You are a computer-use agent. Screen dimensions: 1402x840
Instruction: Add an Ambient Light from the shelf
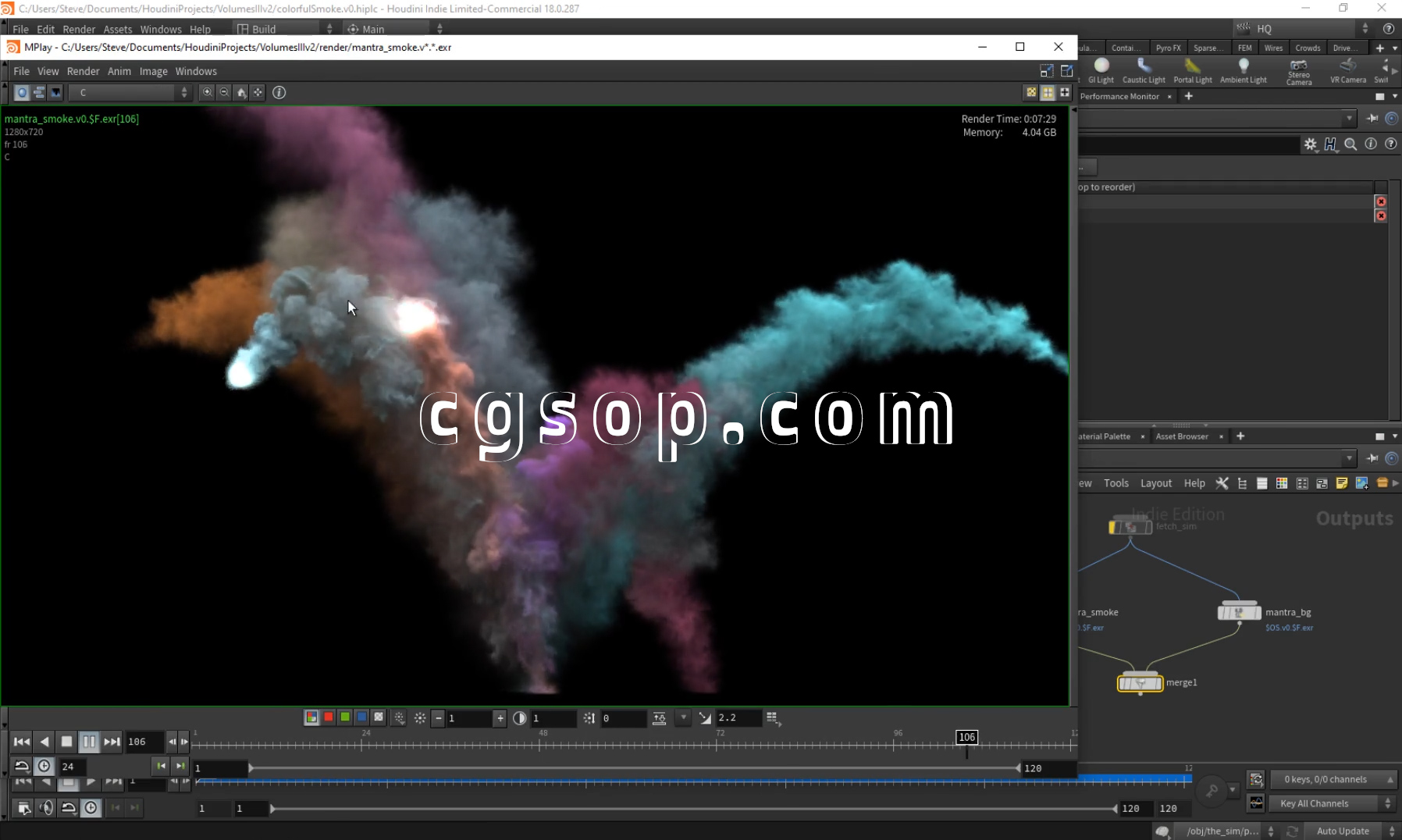pos(1244,69)
